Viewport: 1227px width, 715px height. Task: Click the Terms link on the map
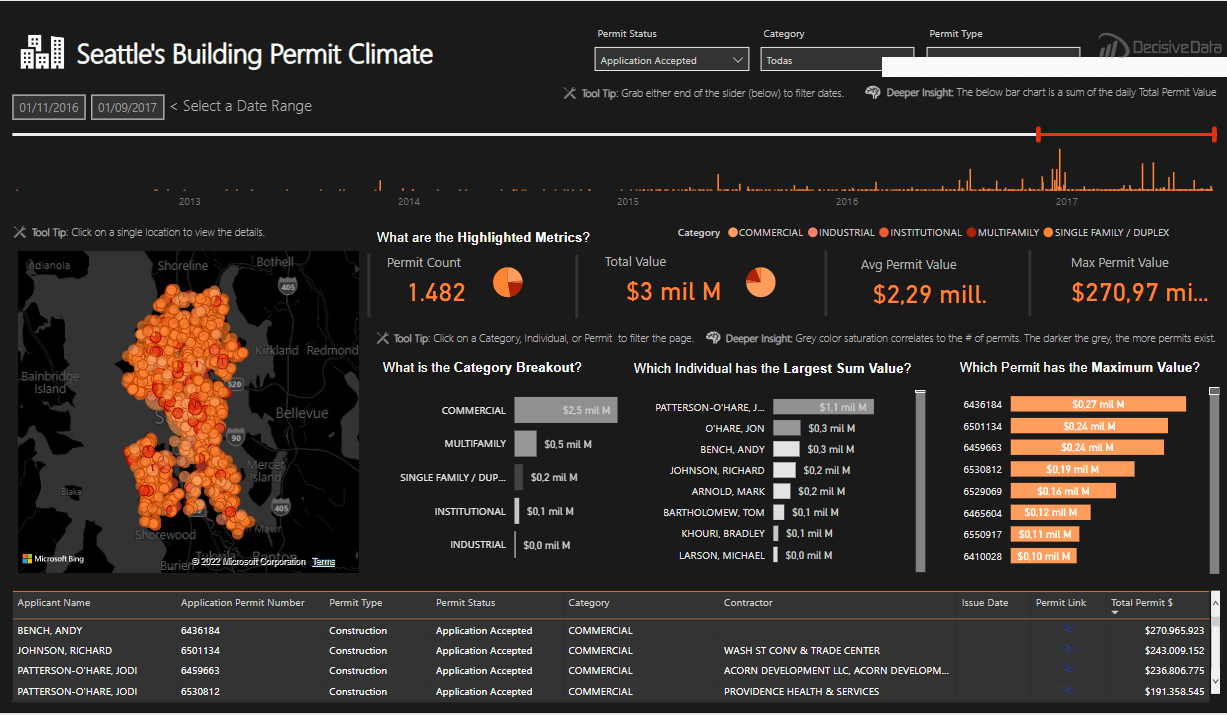click(x=323, y=562)
